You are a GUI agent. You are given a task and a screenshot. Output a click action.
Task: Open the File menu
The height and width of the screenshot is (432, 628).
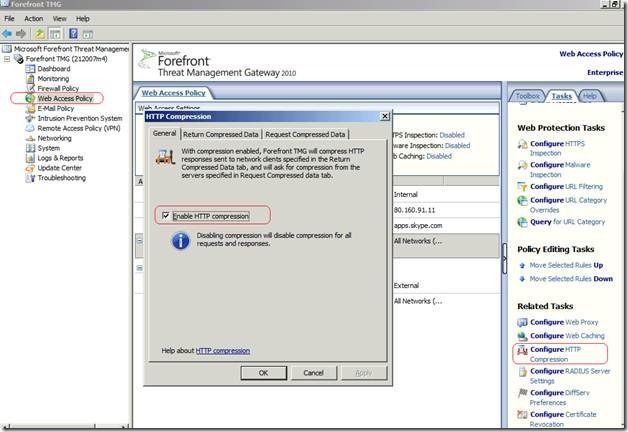[9, 18]
